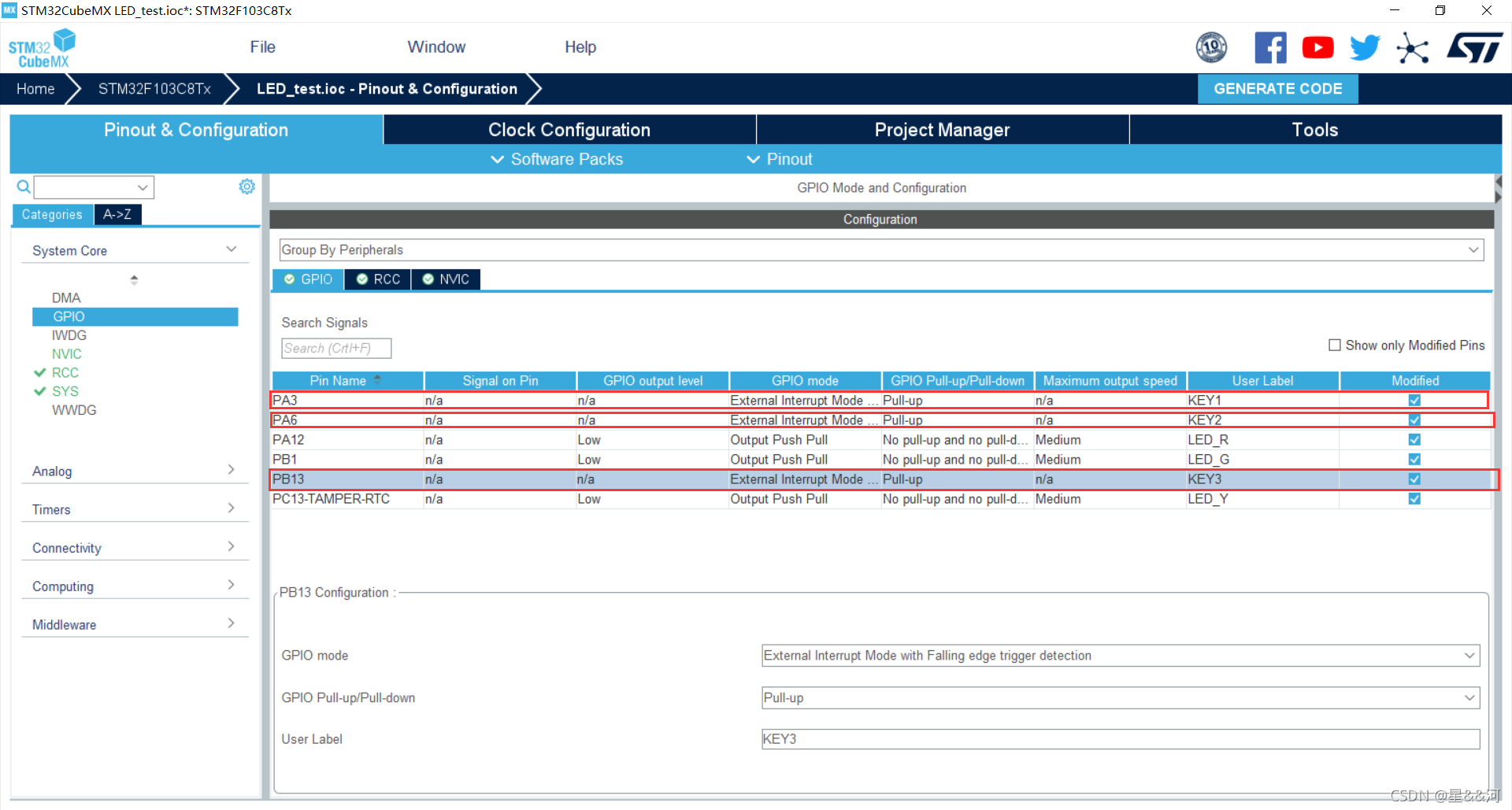Go to Home breadcrumb
This screenshot has height=810, width=1512.
point(35,89)
